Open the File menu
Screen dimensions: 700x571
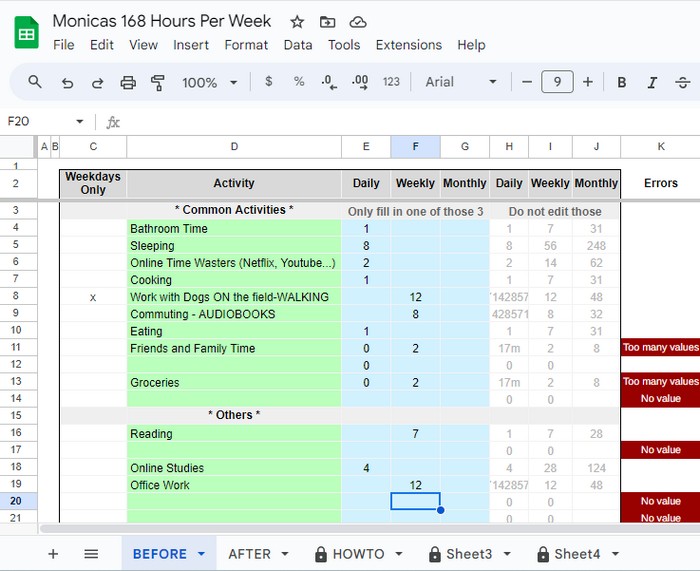pos(64,45)
